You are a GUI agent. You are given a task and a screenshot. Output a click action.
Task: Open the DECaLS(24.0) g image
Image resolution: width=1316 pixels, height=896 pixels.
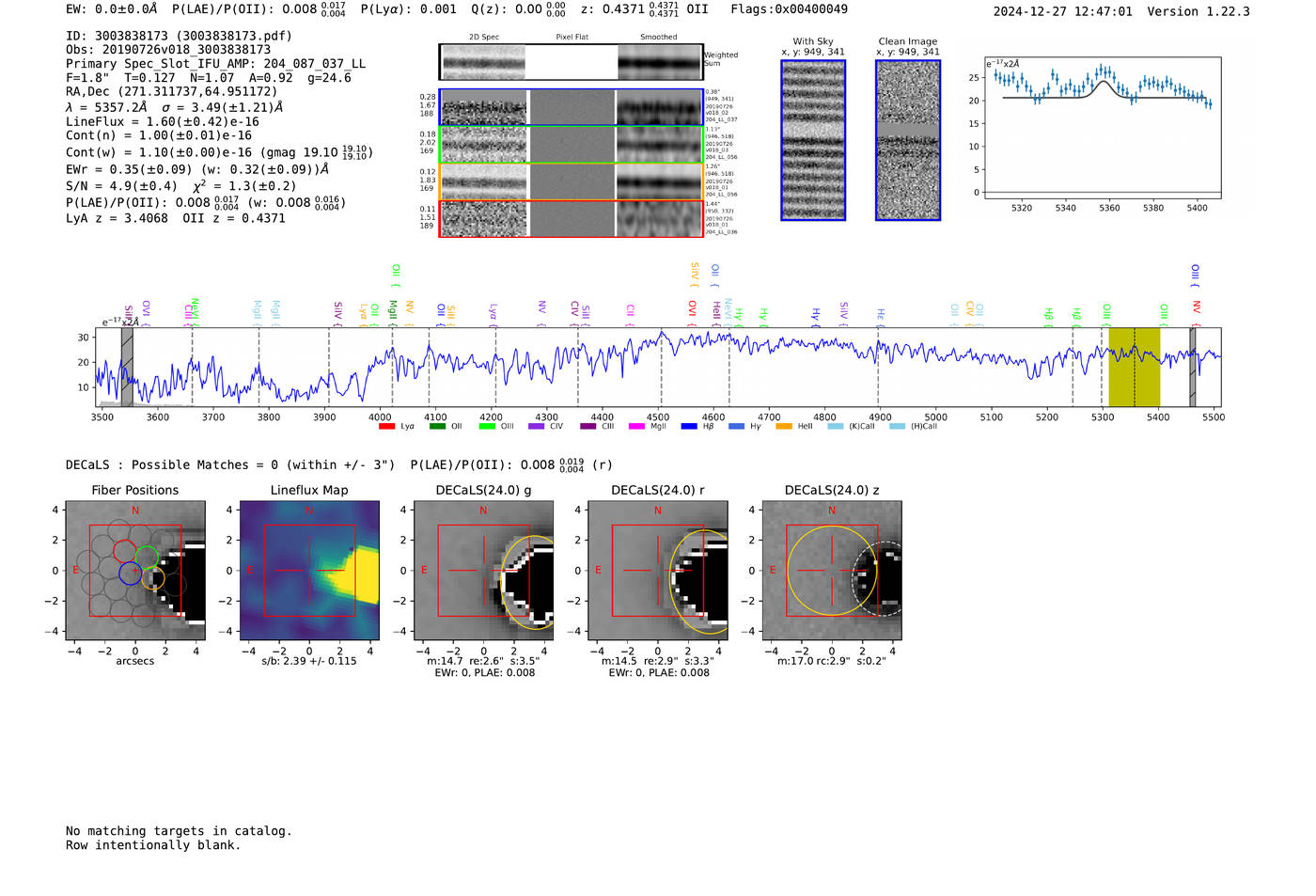point(483,571)
